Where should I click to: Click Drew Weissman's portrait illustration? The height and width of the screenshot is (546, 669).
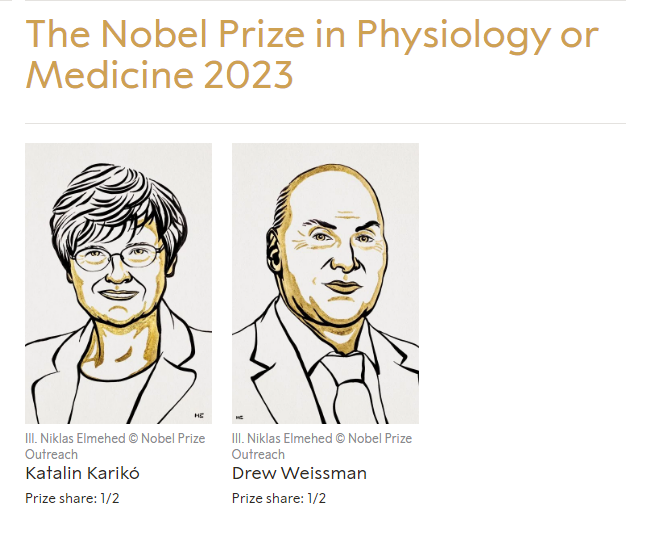click(325, 283)
